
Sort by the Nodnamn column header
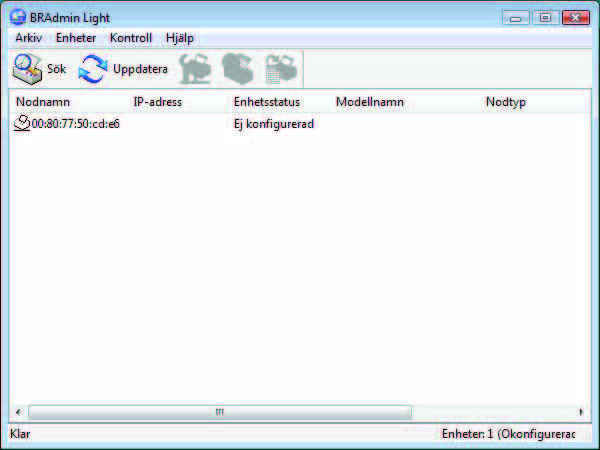coord(43,102)
